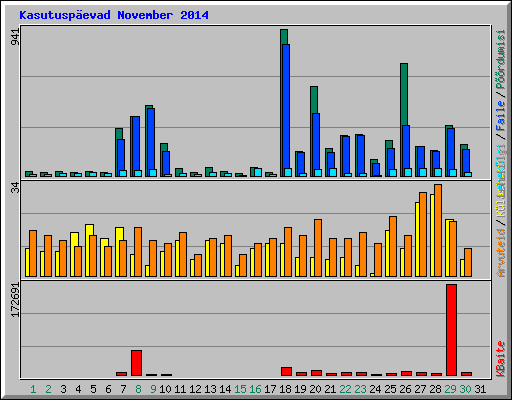Click the orange bar for day 30
The width and height of the screenshot is (512, 400).
click(468, 262)
